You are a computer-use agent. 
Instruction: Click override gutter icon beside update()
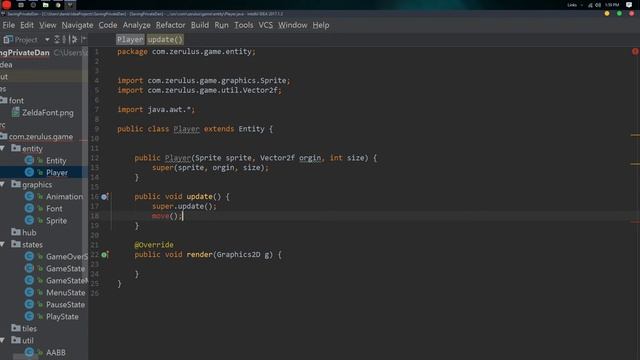(104, 197)
